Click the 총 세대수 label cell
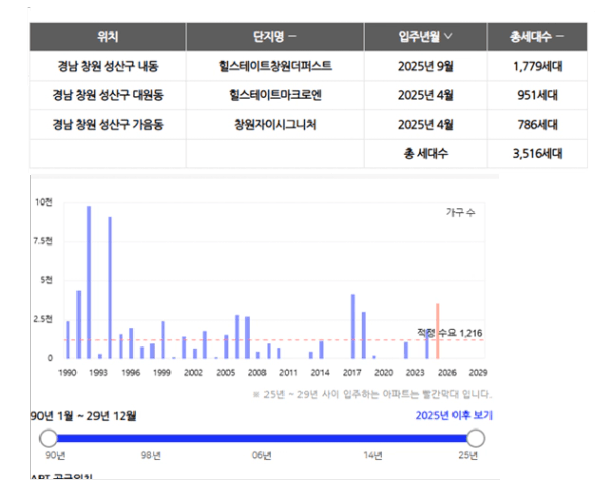610x500 pixels. click(x=425, y=154)
